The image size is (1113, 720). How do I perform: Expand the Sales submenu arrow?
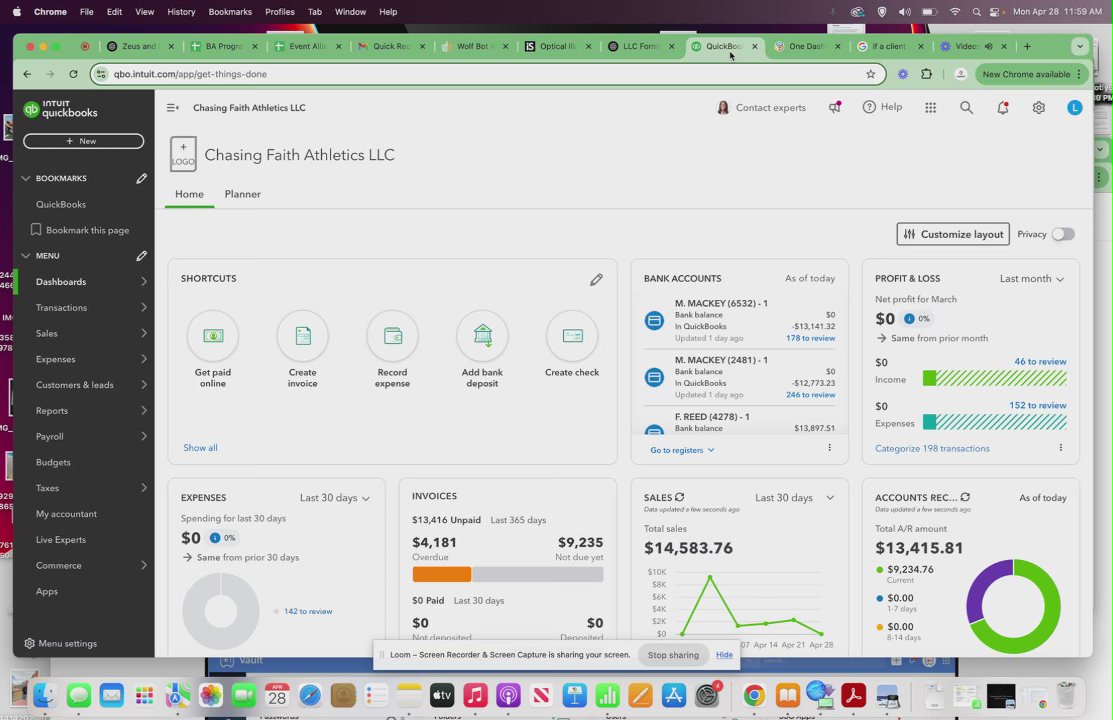point(144,333)
